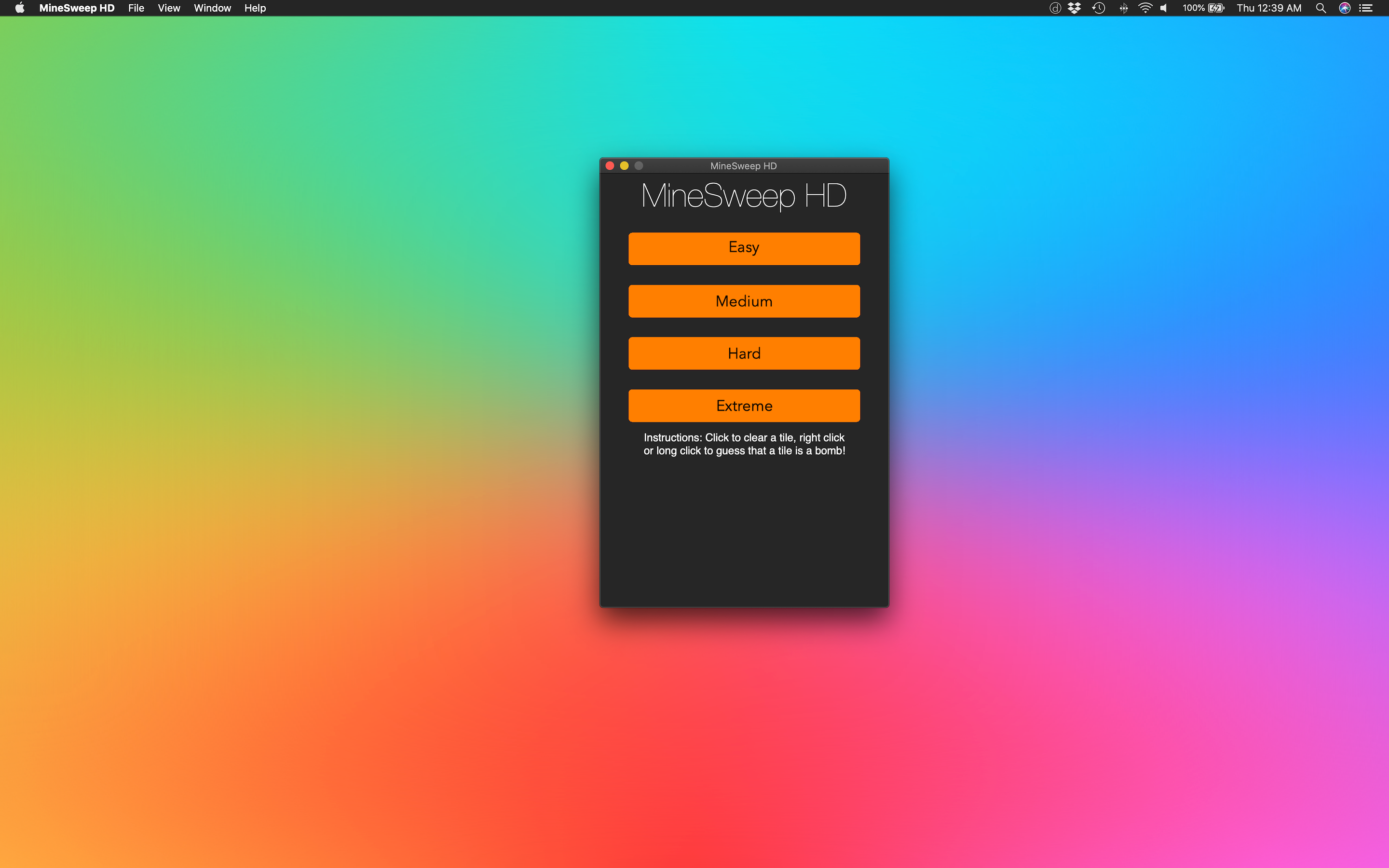
Task: Click the circled d menu bar icon
Action: 1055,8
